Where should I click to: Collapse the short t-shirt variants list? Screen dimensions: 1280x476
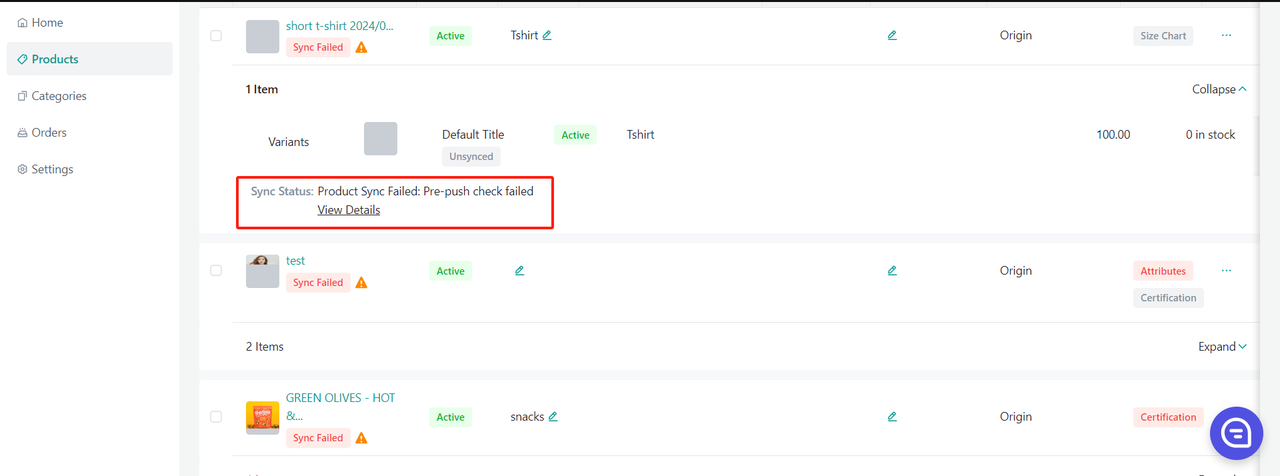[1219, 89]
